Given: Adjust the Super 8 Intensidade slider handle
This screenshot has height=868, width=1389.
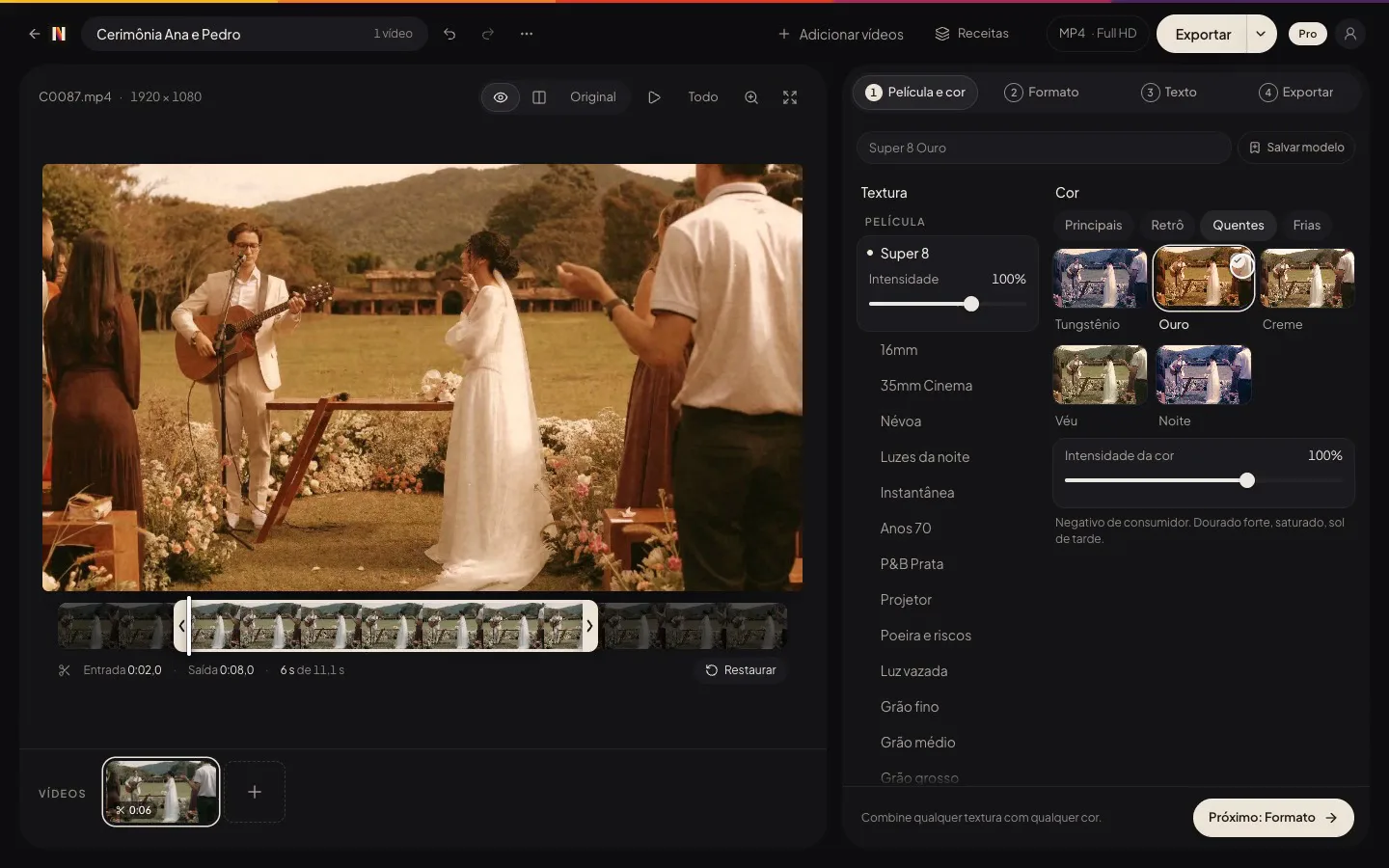Looking at the screenshot, I should [971, 305].
